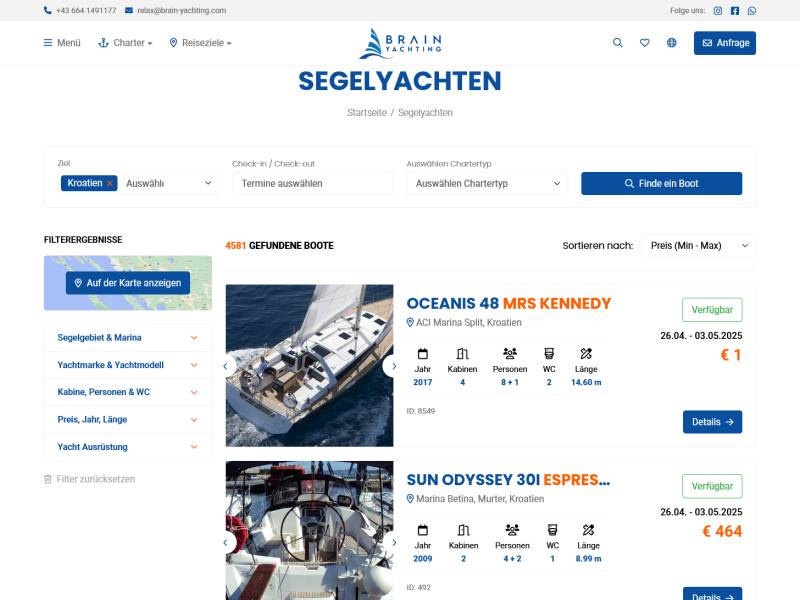Expand the Segelgebiet & Marina filter
800x600 pixels.
tap(128, 338)
